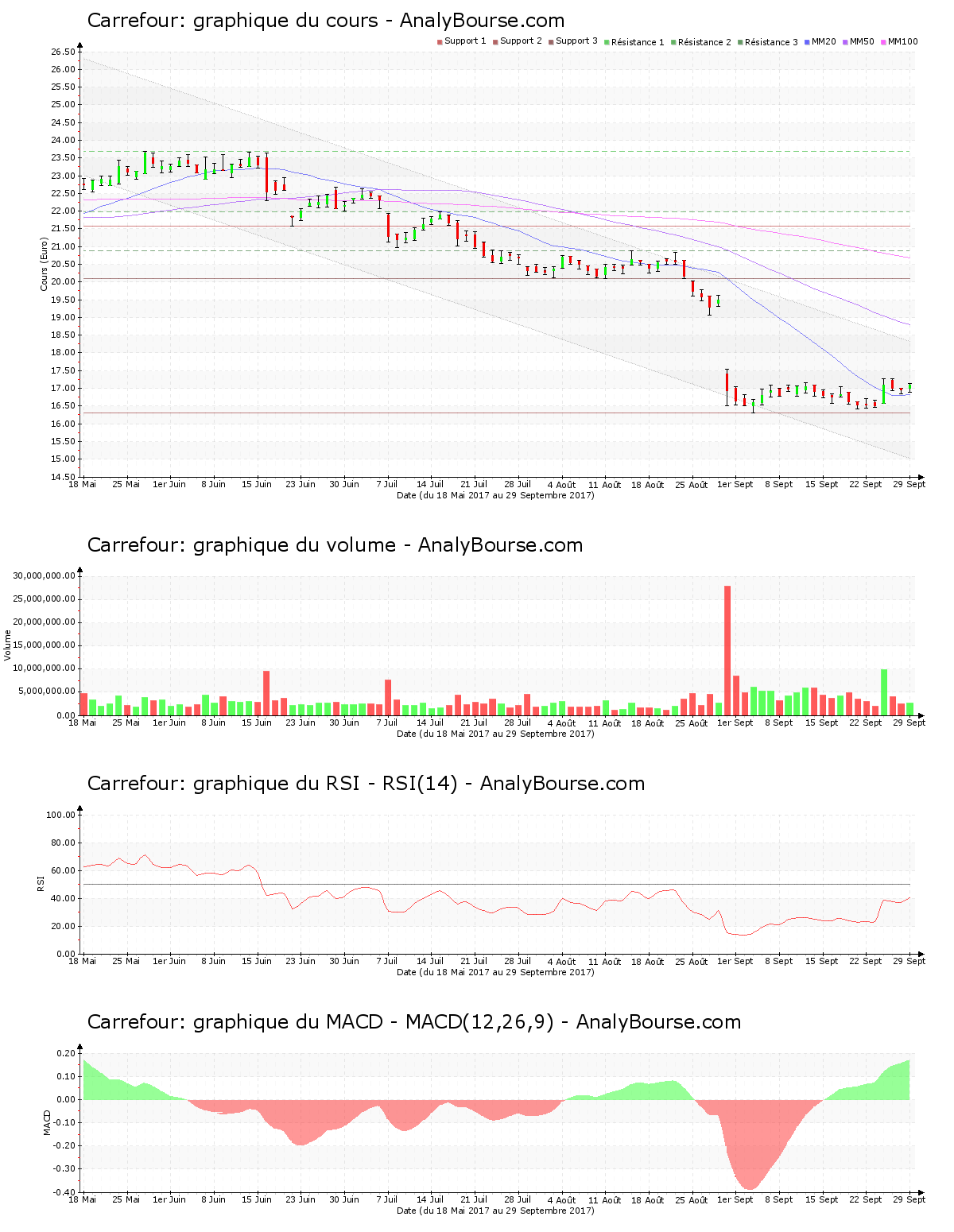Click the 'Volume' vertical axis label
Viewport: 954px width, 1232px height.
coord(8,645)
